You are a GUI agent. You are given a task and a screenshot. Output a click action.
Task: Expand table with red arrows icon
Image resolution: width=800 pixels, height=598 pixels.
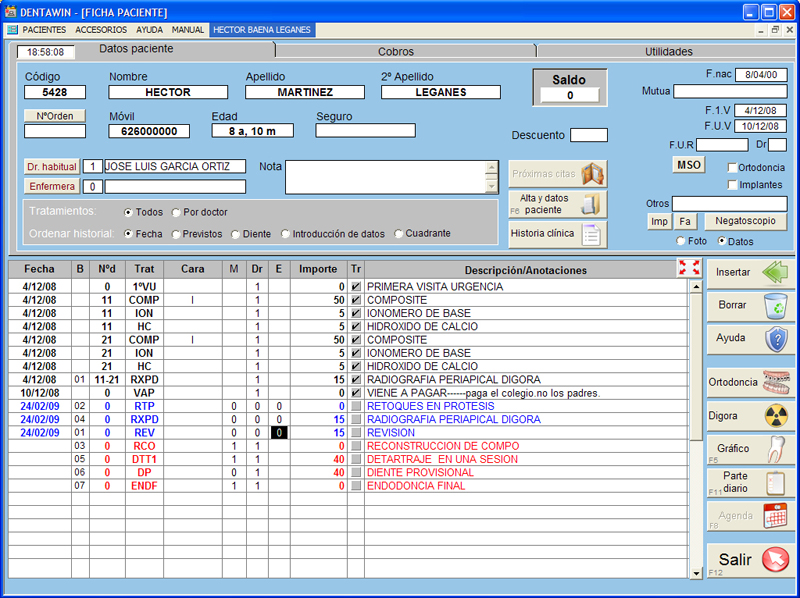(688, 268)
